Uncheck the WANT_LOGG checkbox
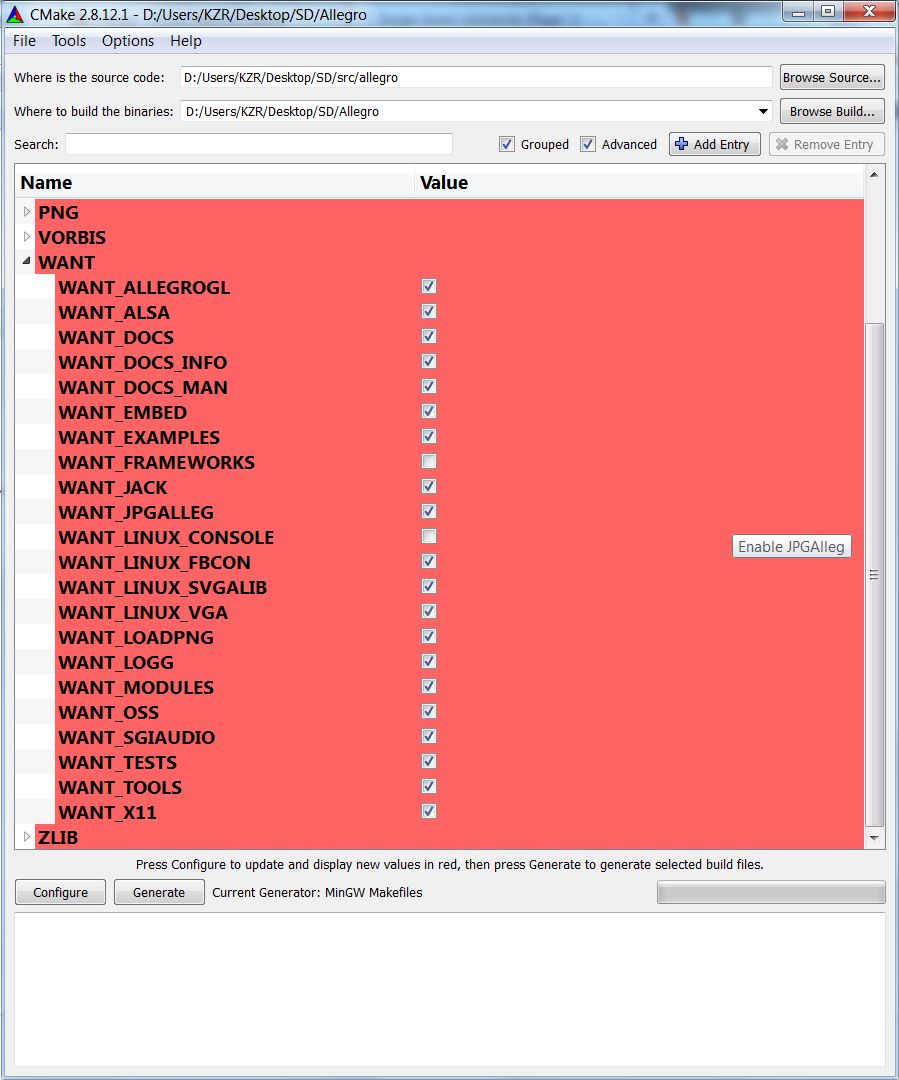The image size is (899, 1080). coord(428,661)
